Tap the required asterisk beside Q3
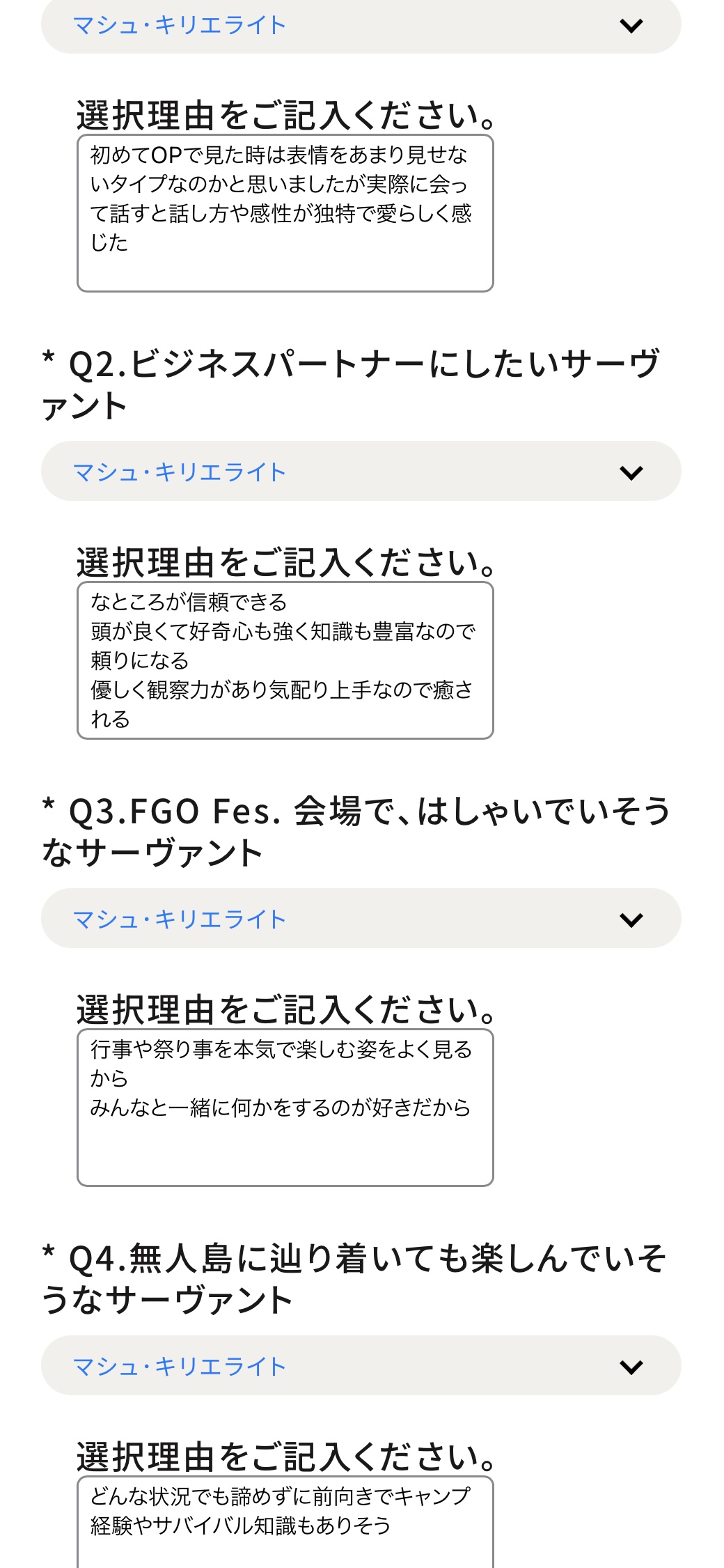Image resolution: width=724 pixels, height=1568 pixels. click(48, 805)
